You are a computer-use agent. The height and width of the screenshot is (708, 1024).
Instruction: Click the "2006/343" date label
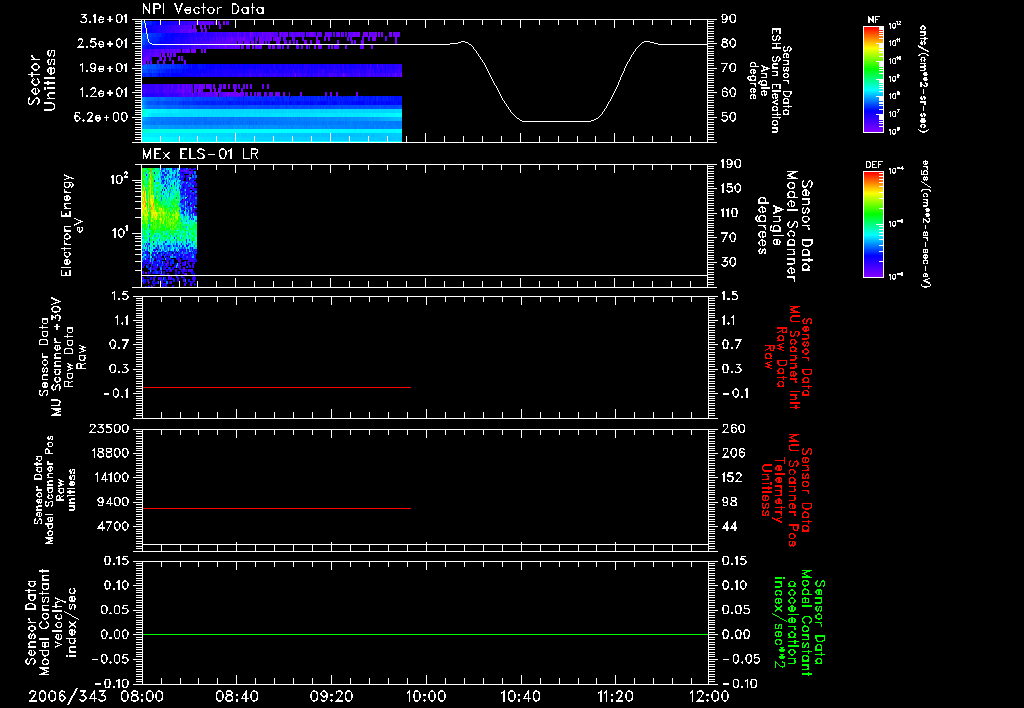67,696
